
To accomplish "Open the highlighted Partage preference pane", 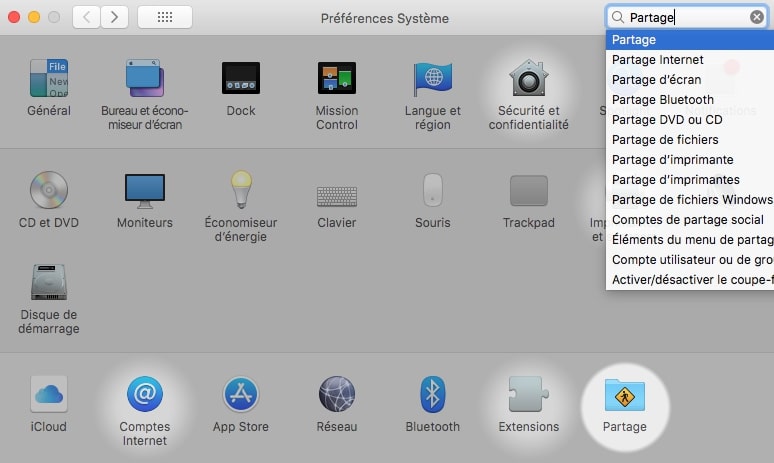I will [x=625, y=406].
